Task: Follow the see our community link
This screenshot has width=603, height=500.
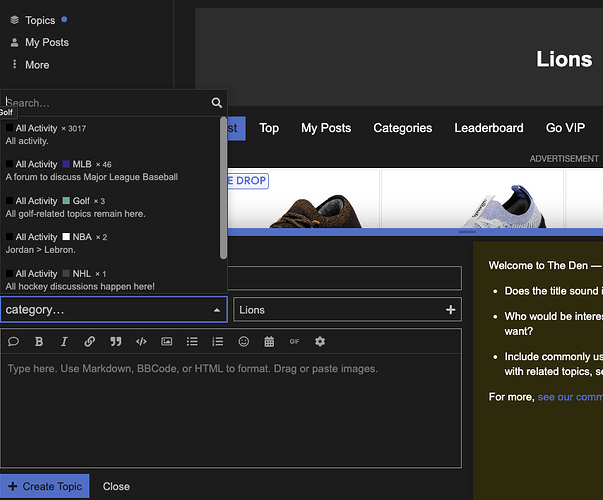Action: pos(570,397)
